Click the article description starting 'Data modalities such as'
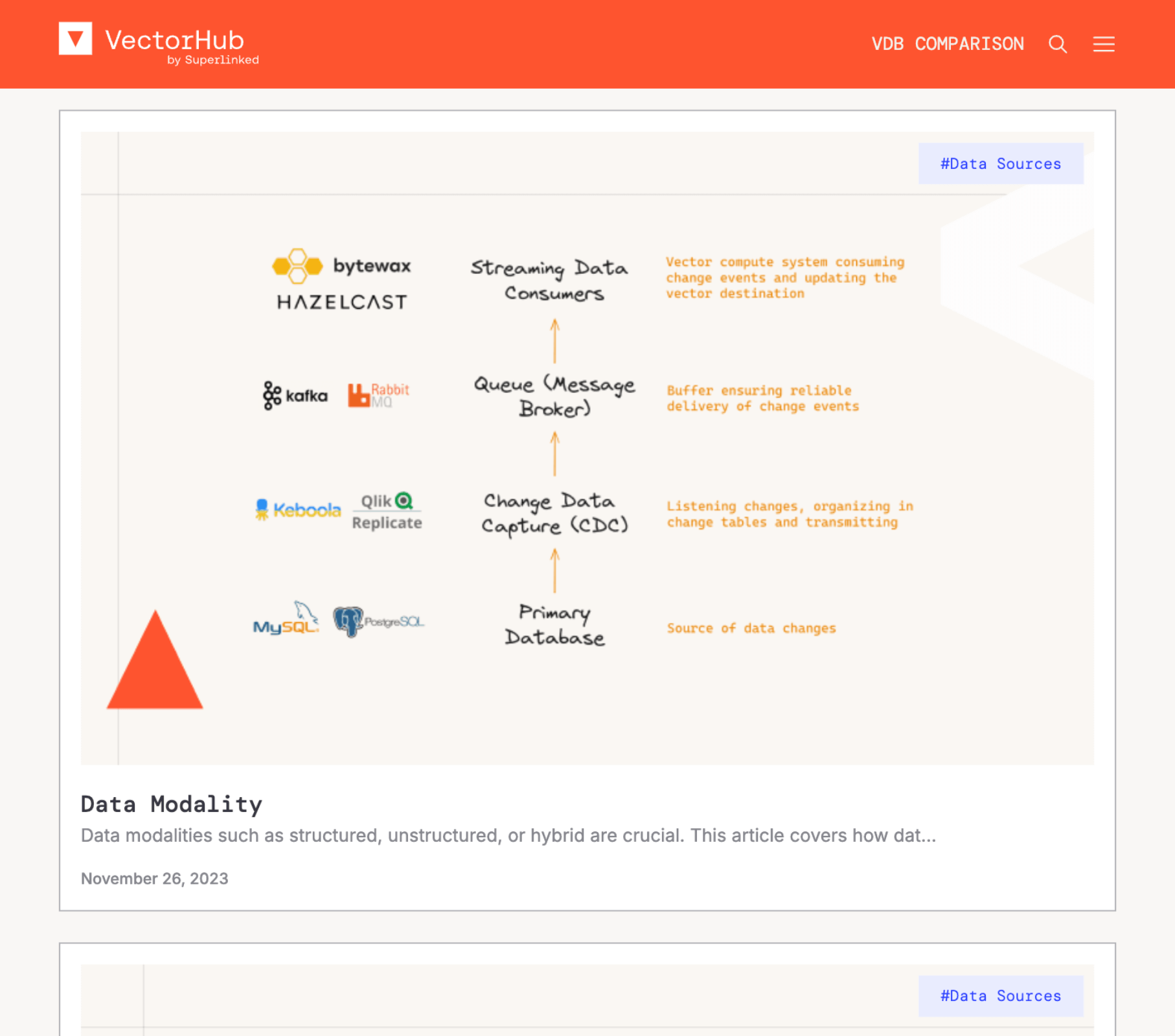1175x1036 pixels. tap(508, 835)
